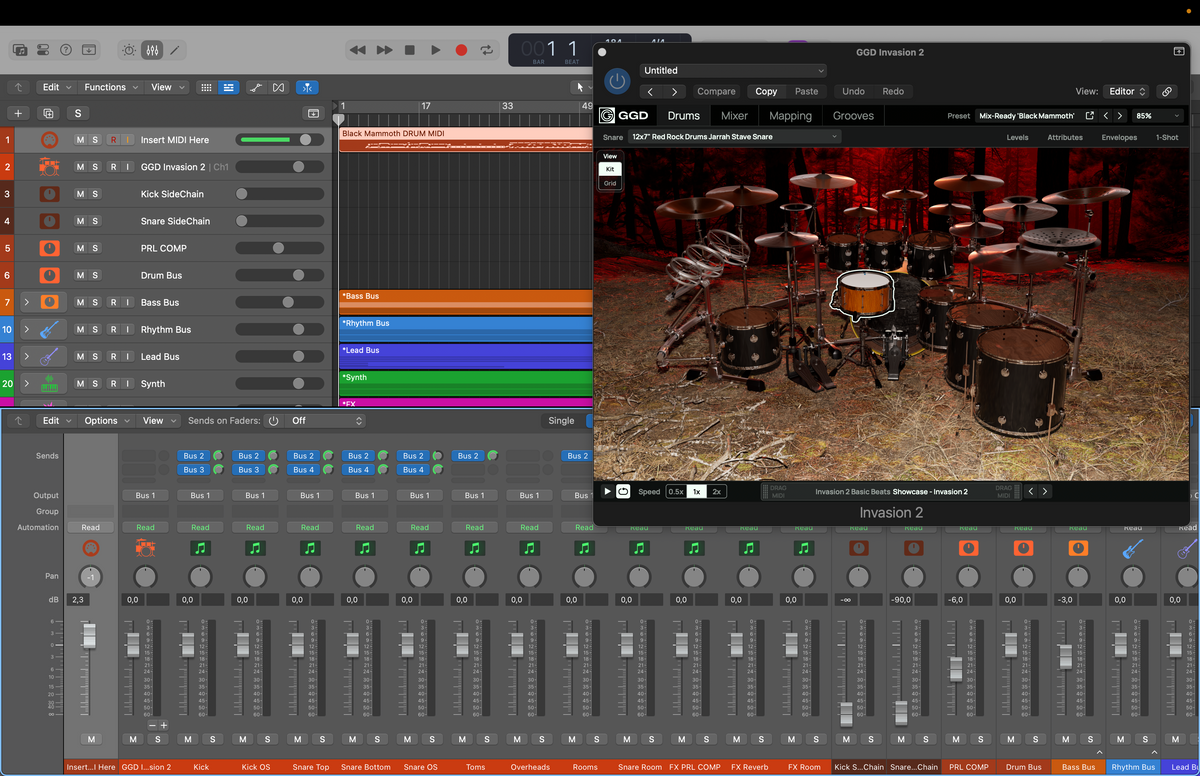The width and height of the screenshot is (1200, 776).
Task: Duplicate track with the duplicate icon
Action: pos(48,113)
